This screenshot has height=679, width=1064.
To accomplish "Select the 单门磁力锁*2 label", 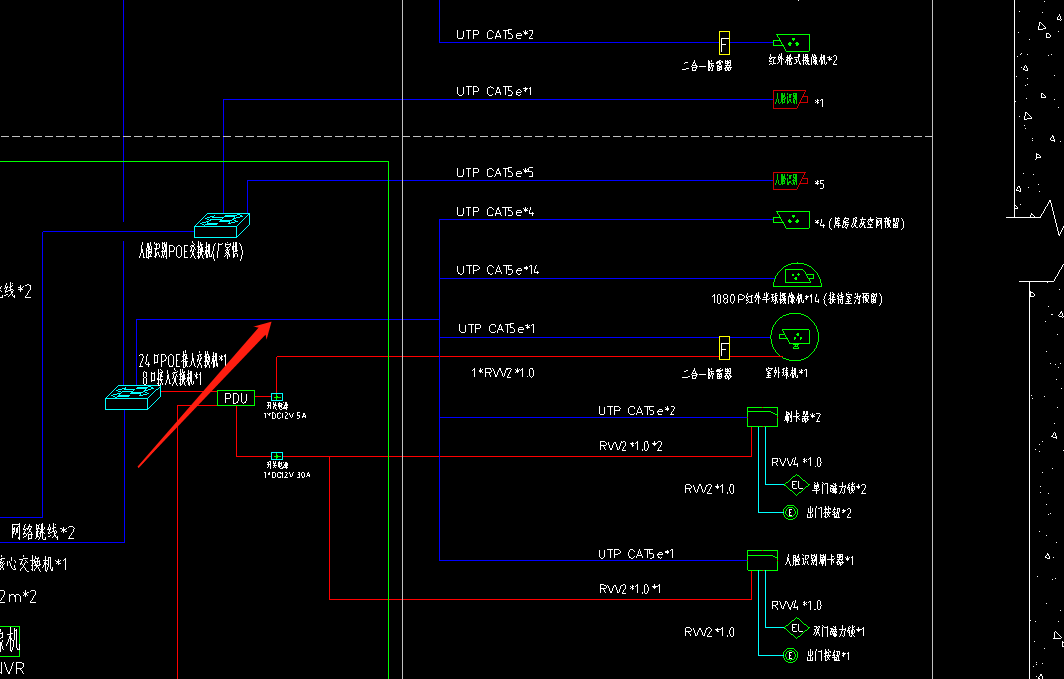I will [x=839, y=488].
